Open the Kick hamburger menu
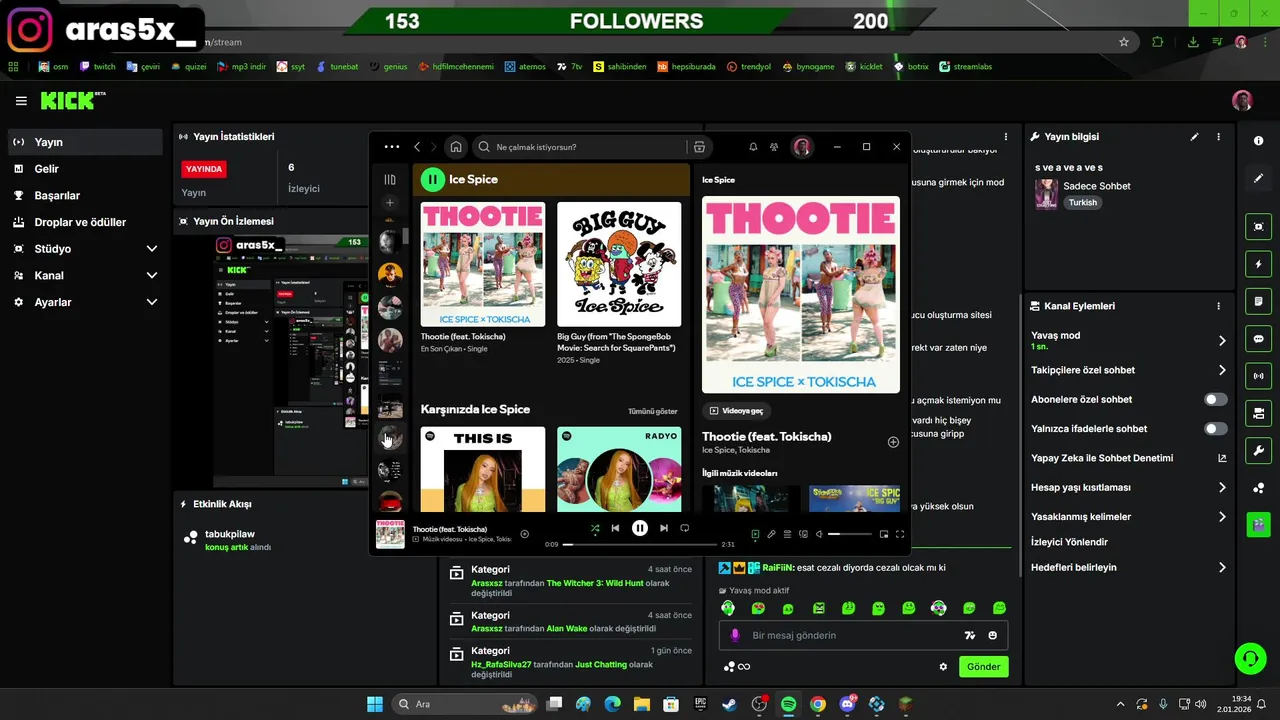Viewport: 1280px width, 720px height. point(21,101)
